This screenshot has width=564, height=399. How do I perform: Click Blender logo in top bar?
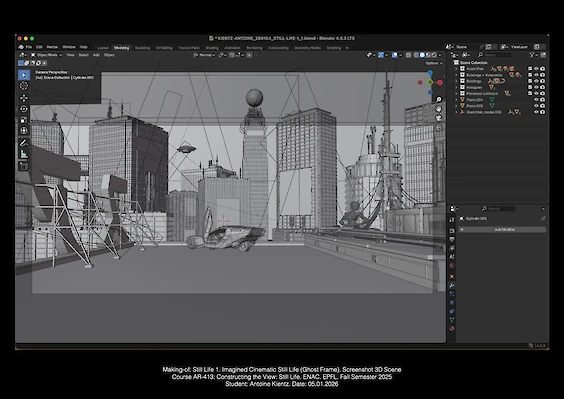21,47
